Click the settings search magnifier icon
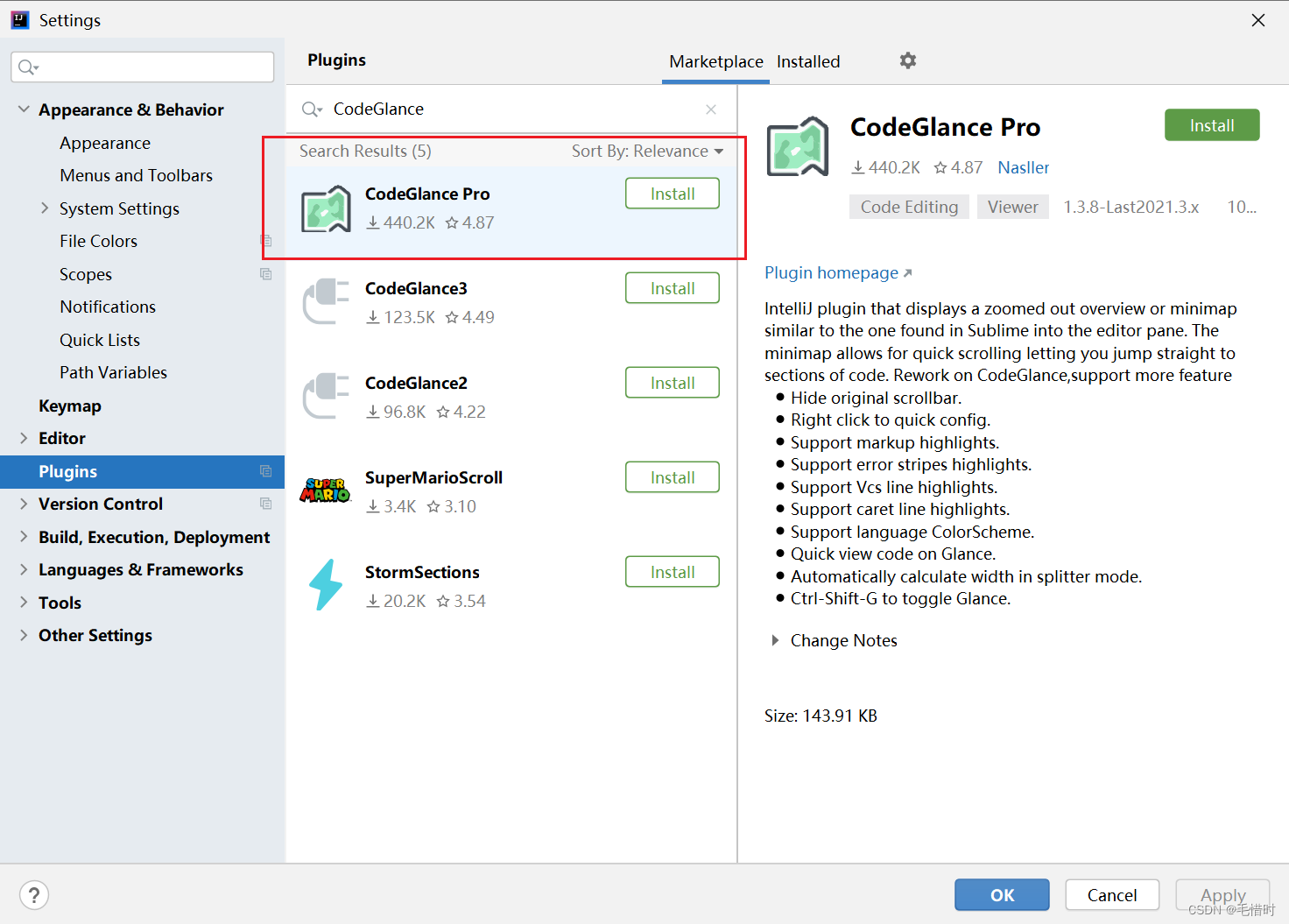 (x=28, y=67)
